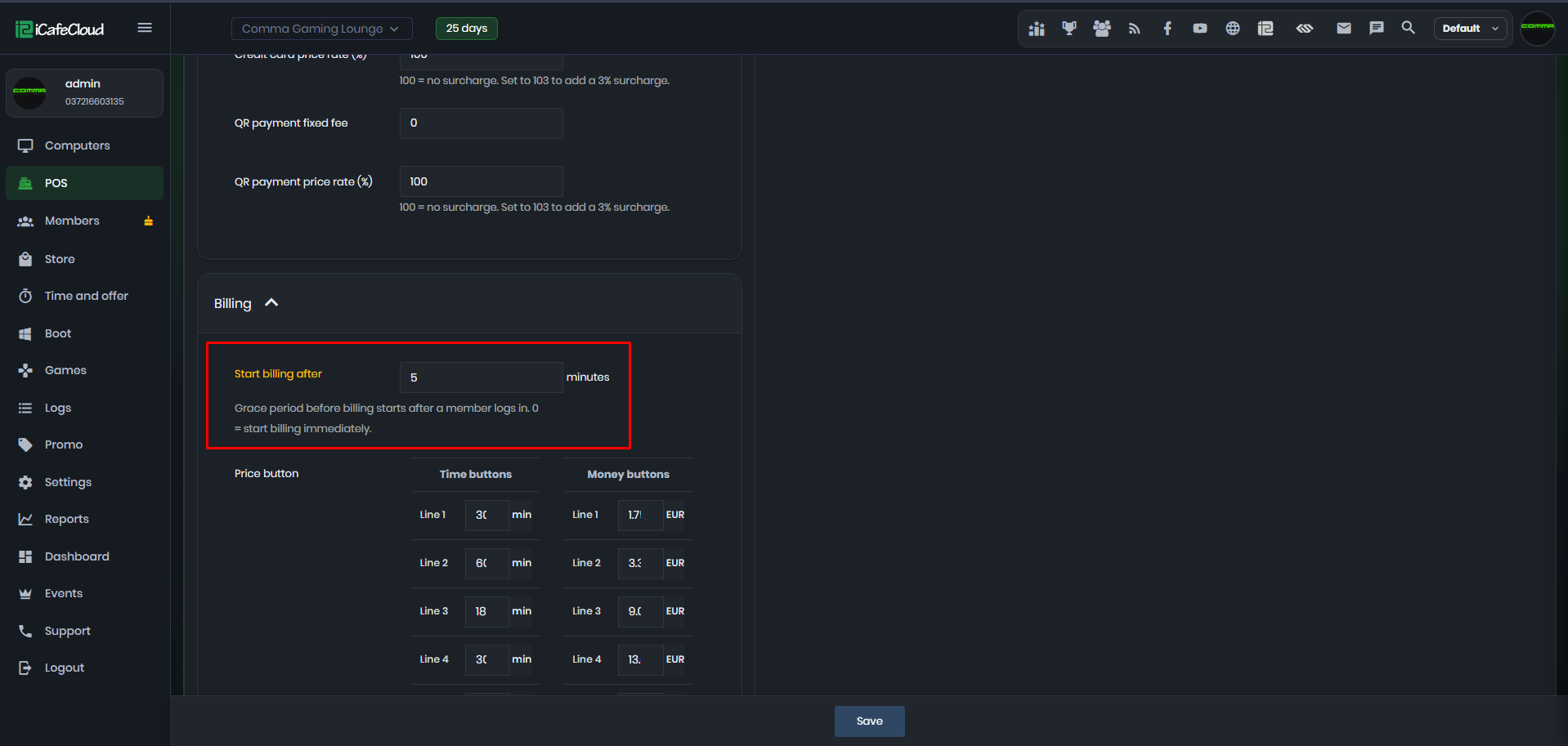1568x746 pixels.
Task: Open Logs in the sidebar
Action: point(85,408)
